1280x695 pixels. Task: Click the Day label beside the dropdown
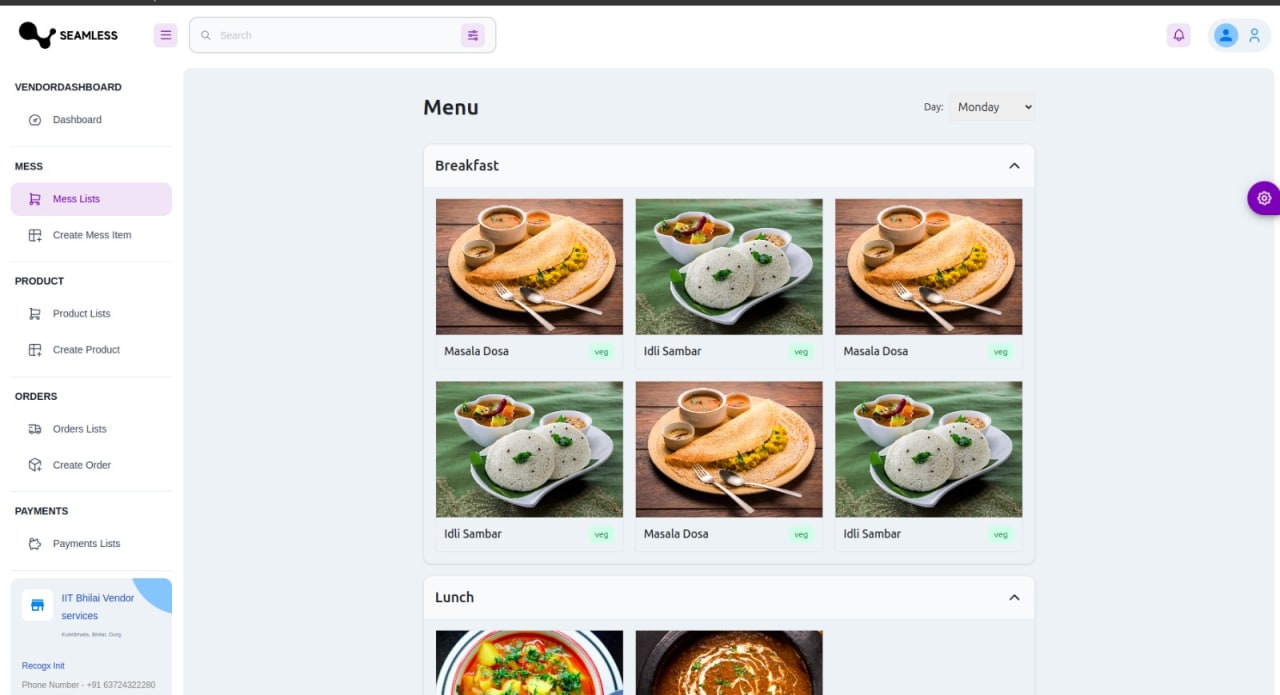(x=933, y=107)
